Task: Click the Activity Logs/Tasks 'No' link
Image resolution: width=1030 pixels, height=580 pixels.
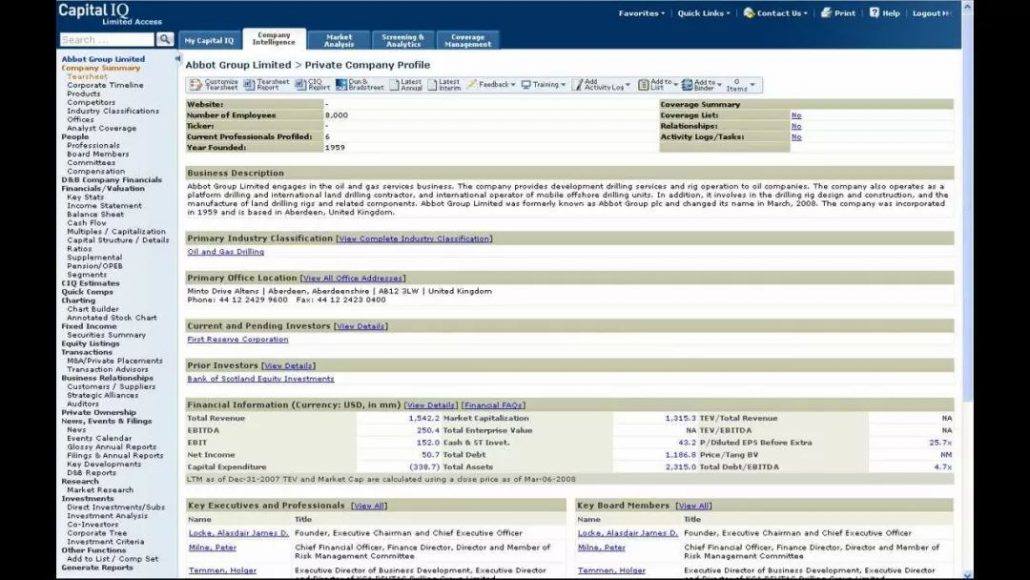Action: 796,137
